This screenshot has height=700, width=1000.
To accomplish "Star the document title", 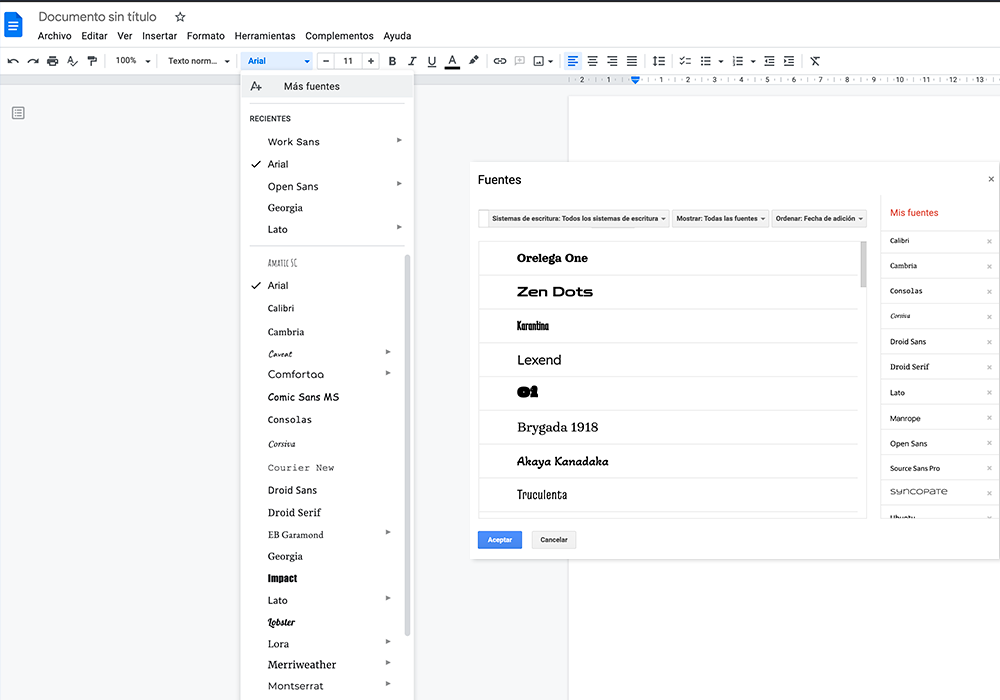I will click(180, 17).
